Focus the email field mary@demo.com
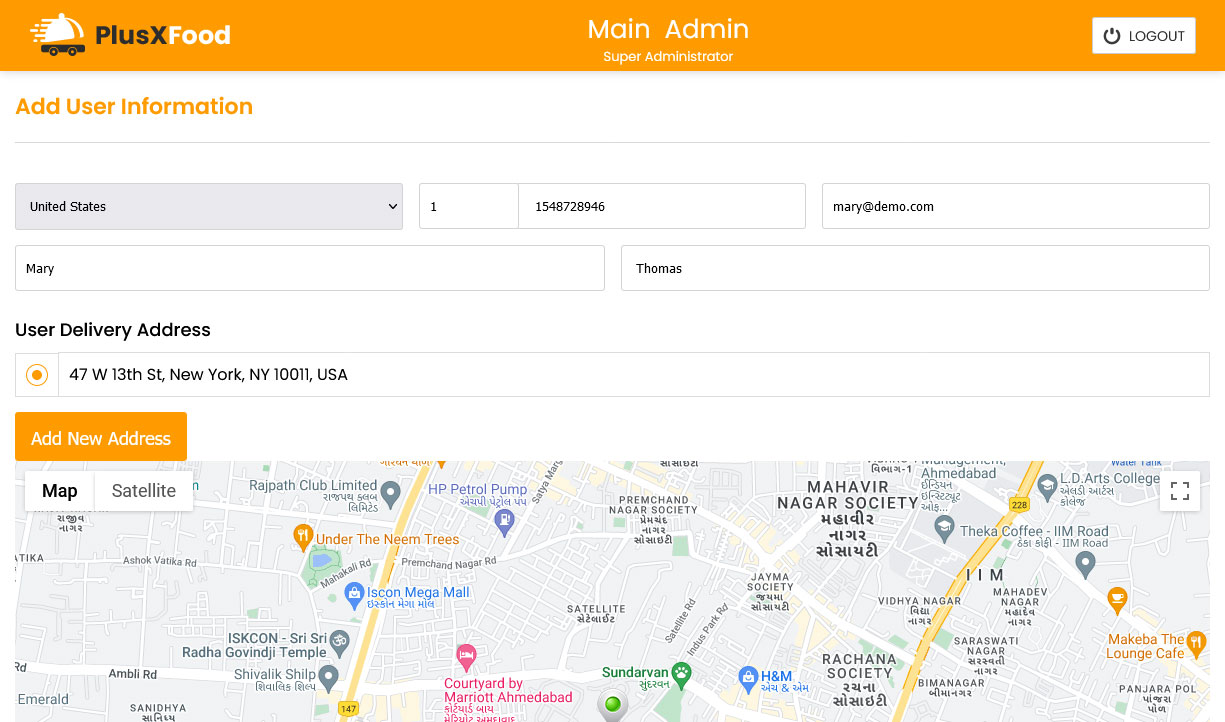 coord(1016,206)
